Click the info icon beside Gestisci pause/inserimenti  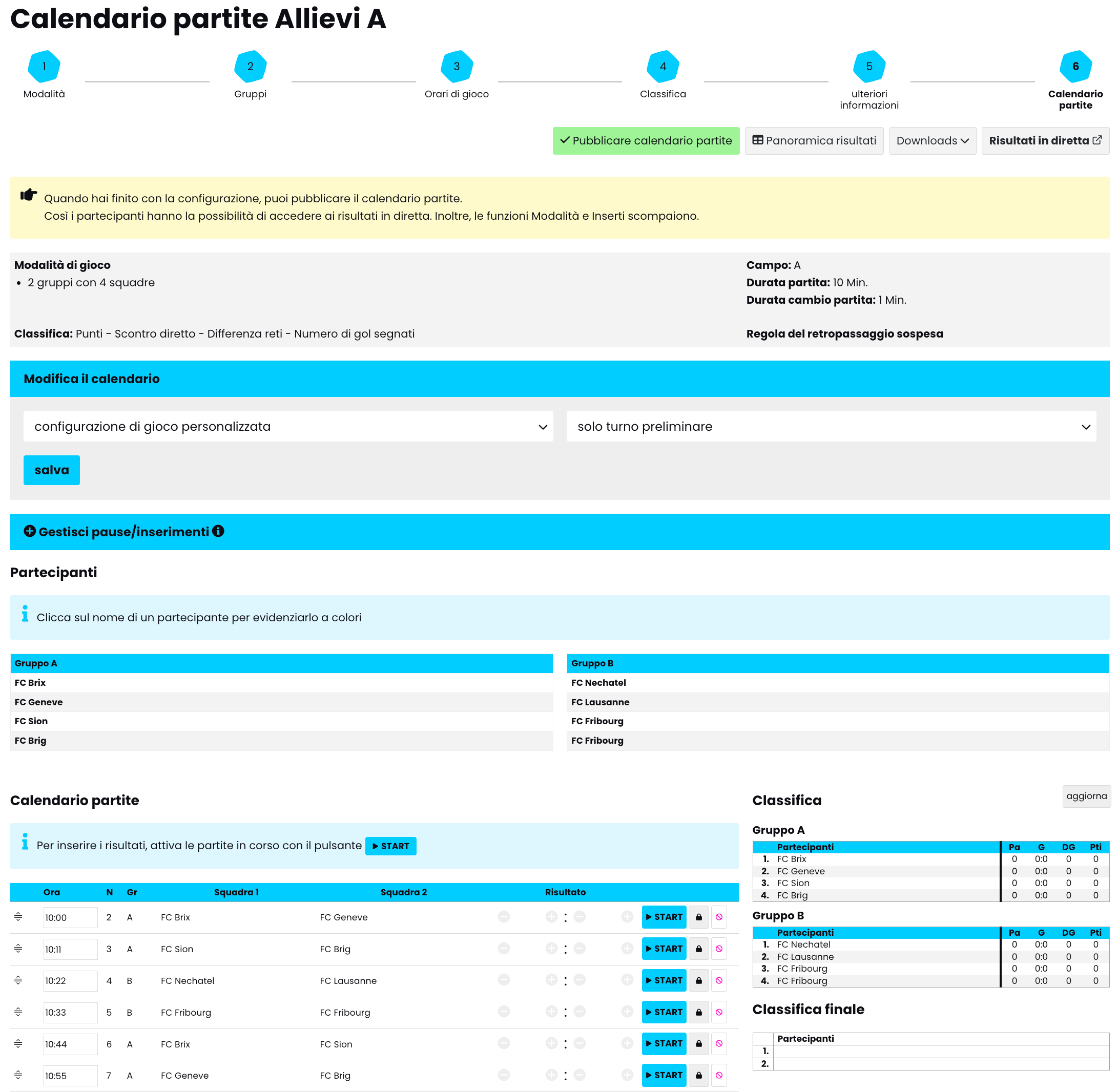tap(218, 531)
